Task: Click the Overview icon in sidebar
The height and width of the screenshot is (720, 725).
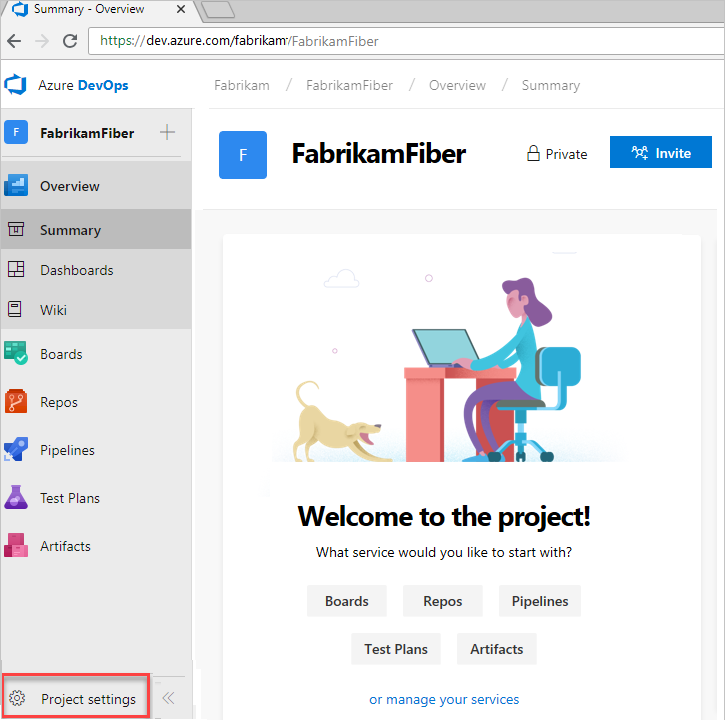Action: (16, 186)
